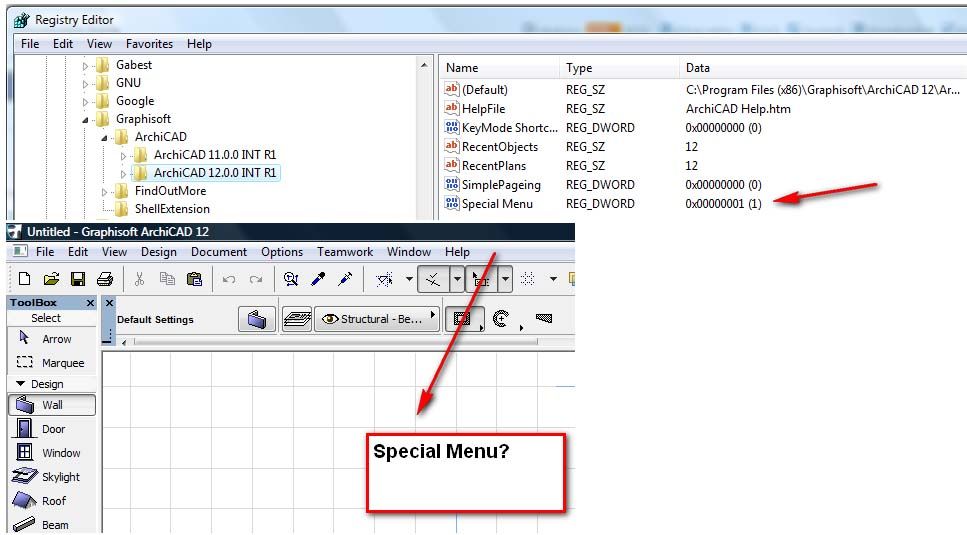Screen dimensions: 967x535
Task: Select the Wall tool
Action: 52,405
